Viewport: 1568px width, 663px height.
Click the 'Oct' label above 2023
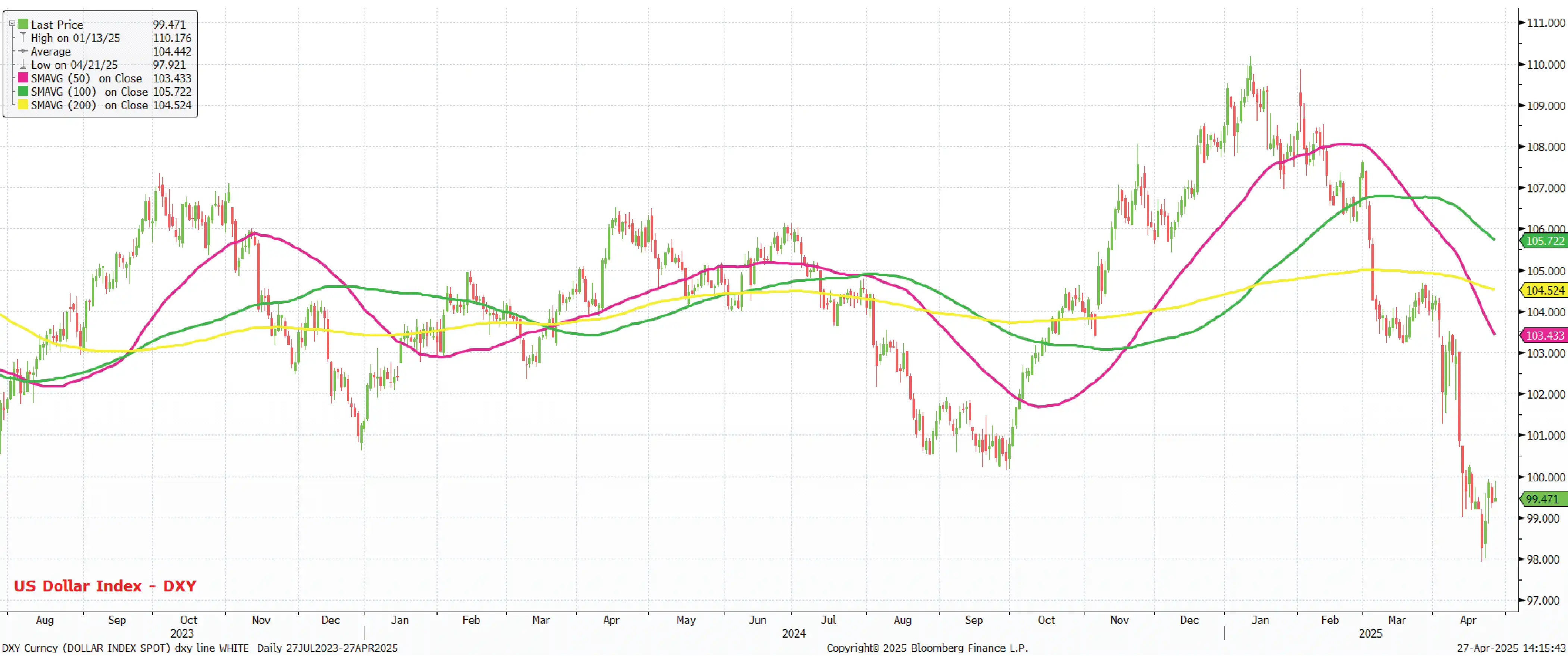(x=189, y=620)
